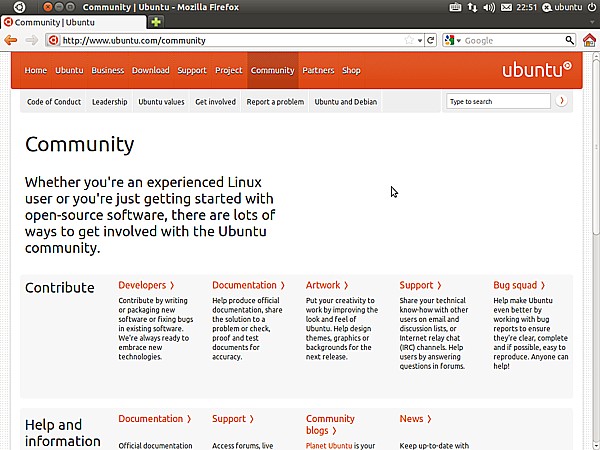Close the Firefox window
Screen dimensions: 600x450
pos(47,7)
